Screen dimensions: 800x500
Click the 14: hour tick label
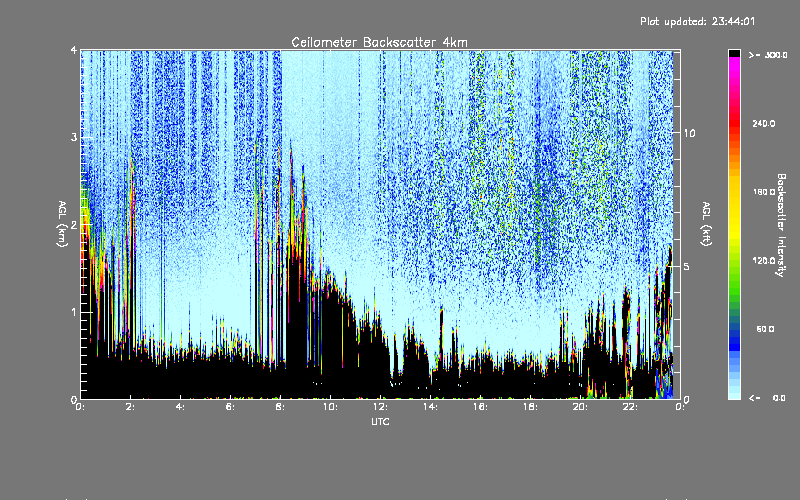[x=430, y=407]
